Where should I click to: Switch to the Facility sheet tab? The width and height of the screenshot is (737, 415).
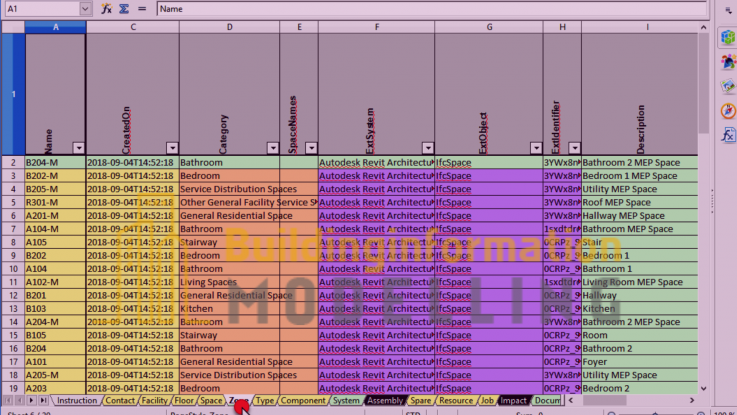[154, 400]
